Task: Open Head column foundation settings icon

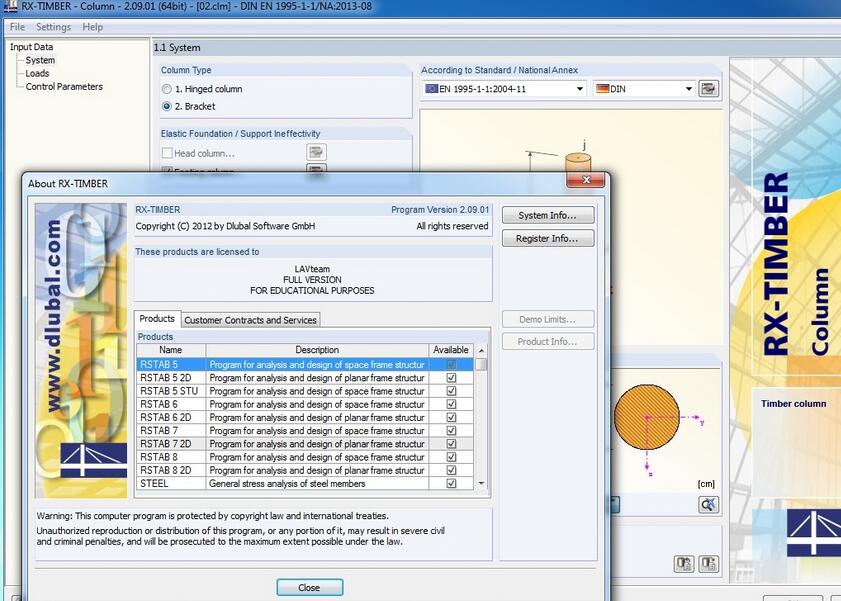Action: 316,152
